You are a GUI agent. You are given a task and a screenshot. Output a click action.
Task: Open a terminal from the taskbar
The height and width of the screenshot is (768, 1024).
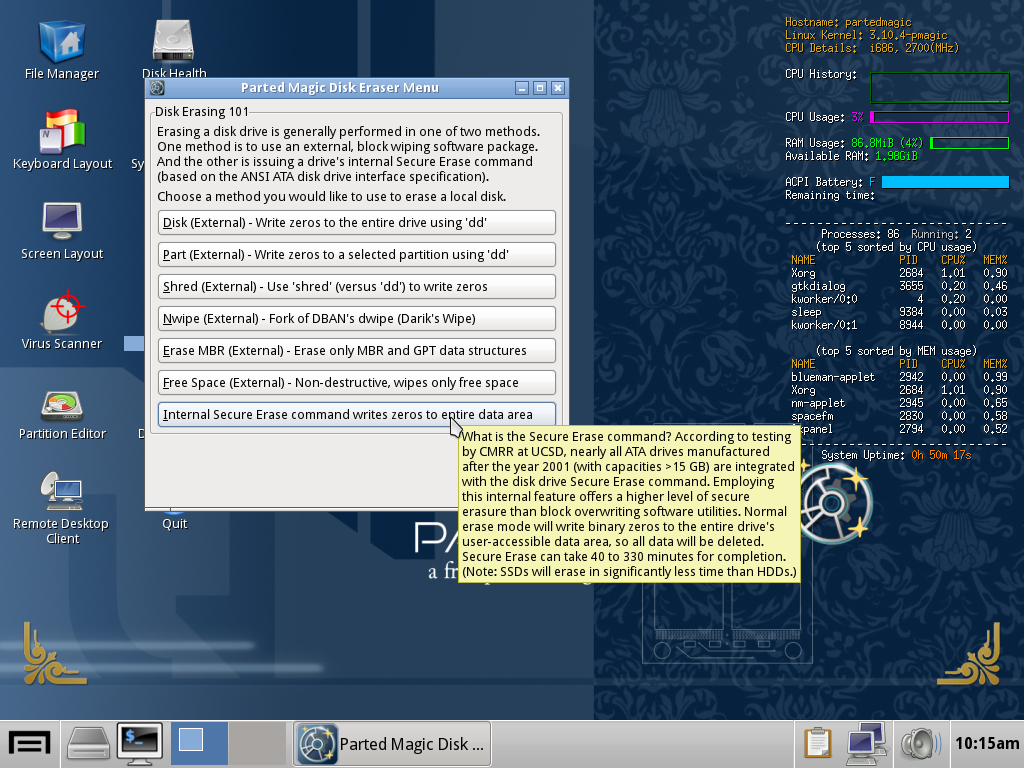point(139,743)
